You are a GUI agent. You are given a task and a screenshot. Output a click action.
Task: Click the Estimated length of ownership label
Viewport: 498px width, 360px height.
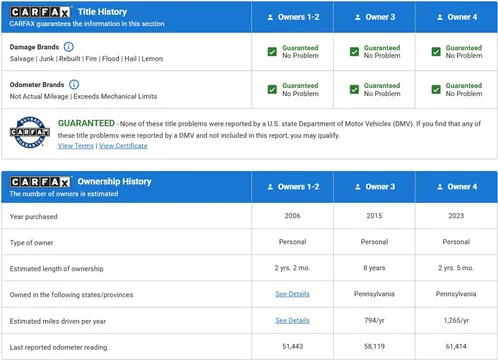click(x=57, y=269)
